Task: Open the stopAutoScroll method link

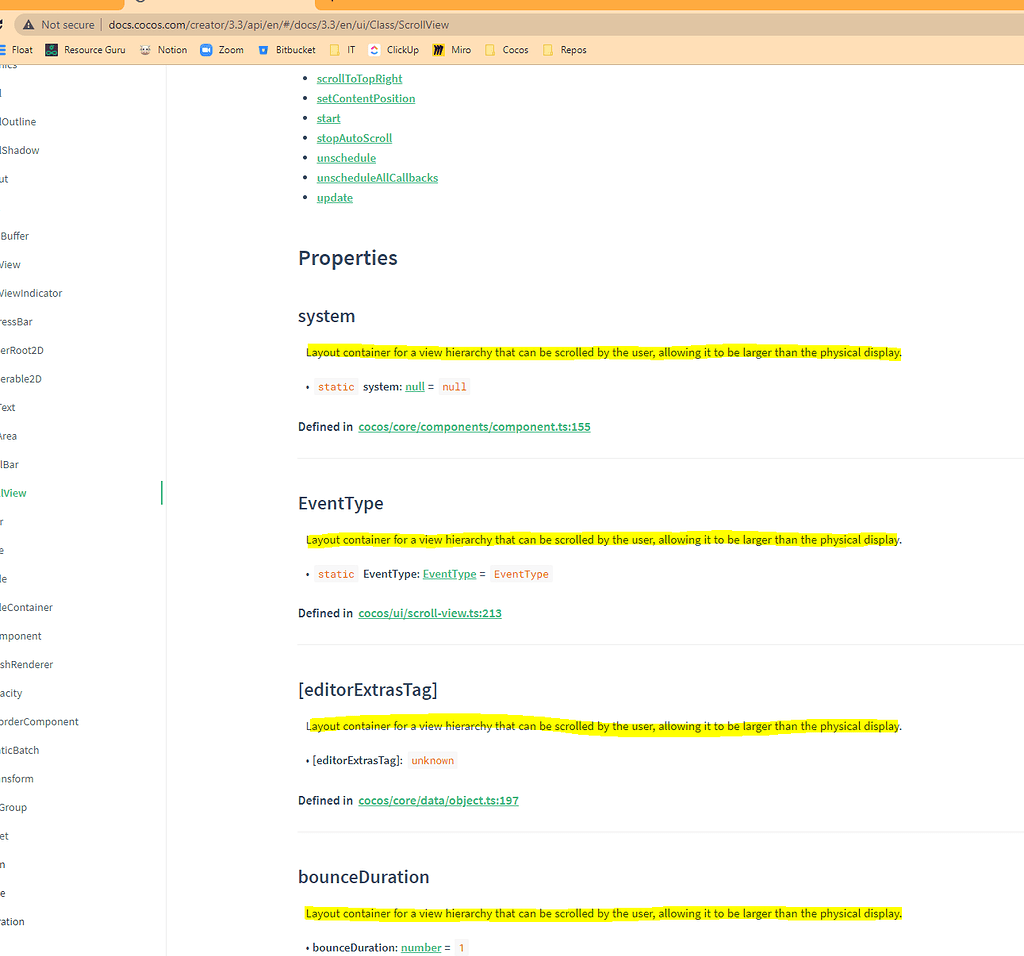Action: [x=354, y=138]
